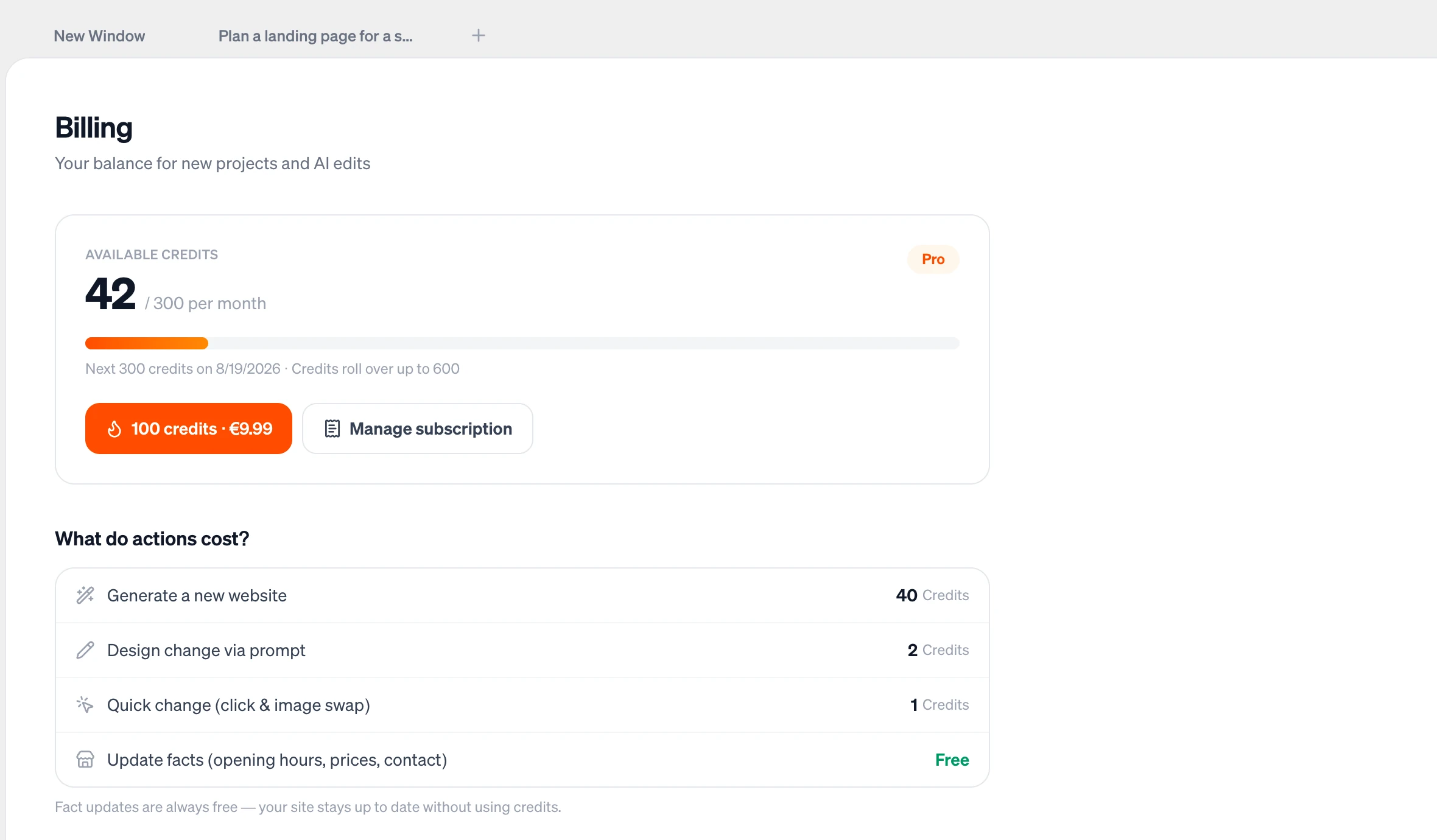This screenshot has width=1437, height=840.
Task: Click the pencil icon beside Design change
Action: 85,650
